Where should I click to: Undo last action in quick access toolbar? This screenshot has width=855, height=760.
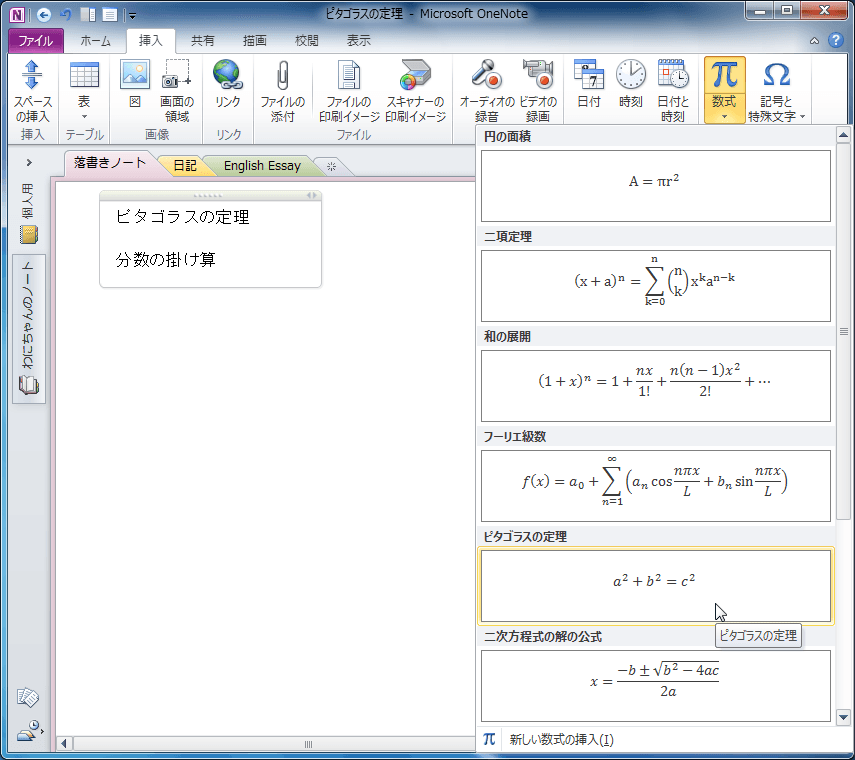tap(66, 15)
